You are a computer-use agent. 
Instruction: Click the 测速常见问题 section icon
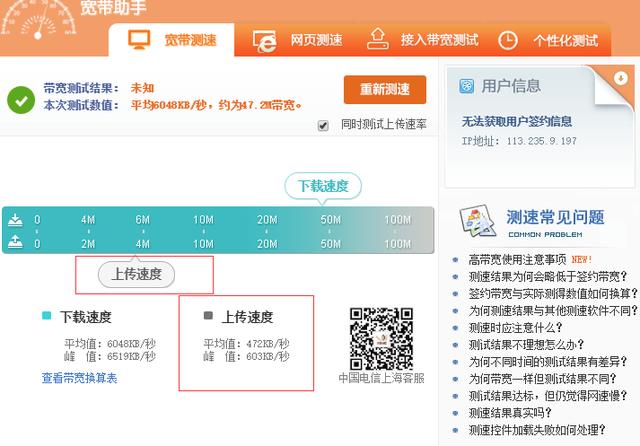click(478, 221)
